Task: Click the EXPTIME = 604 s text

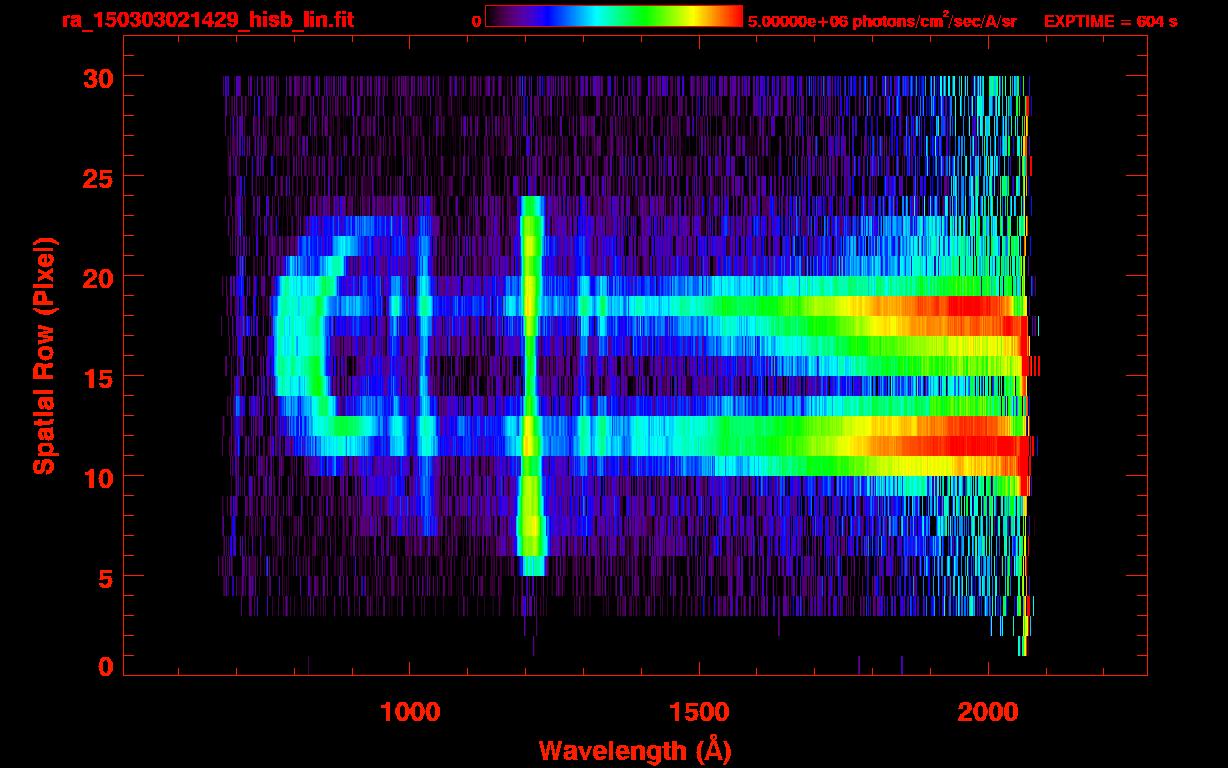Action: [1110, 21]
